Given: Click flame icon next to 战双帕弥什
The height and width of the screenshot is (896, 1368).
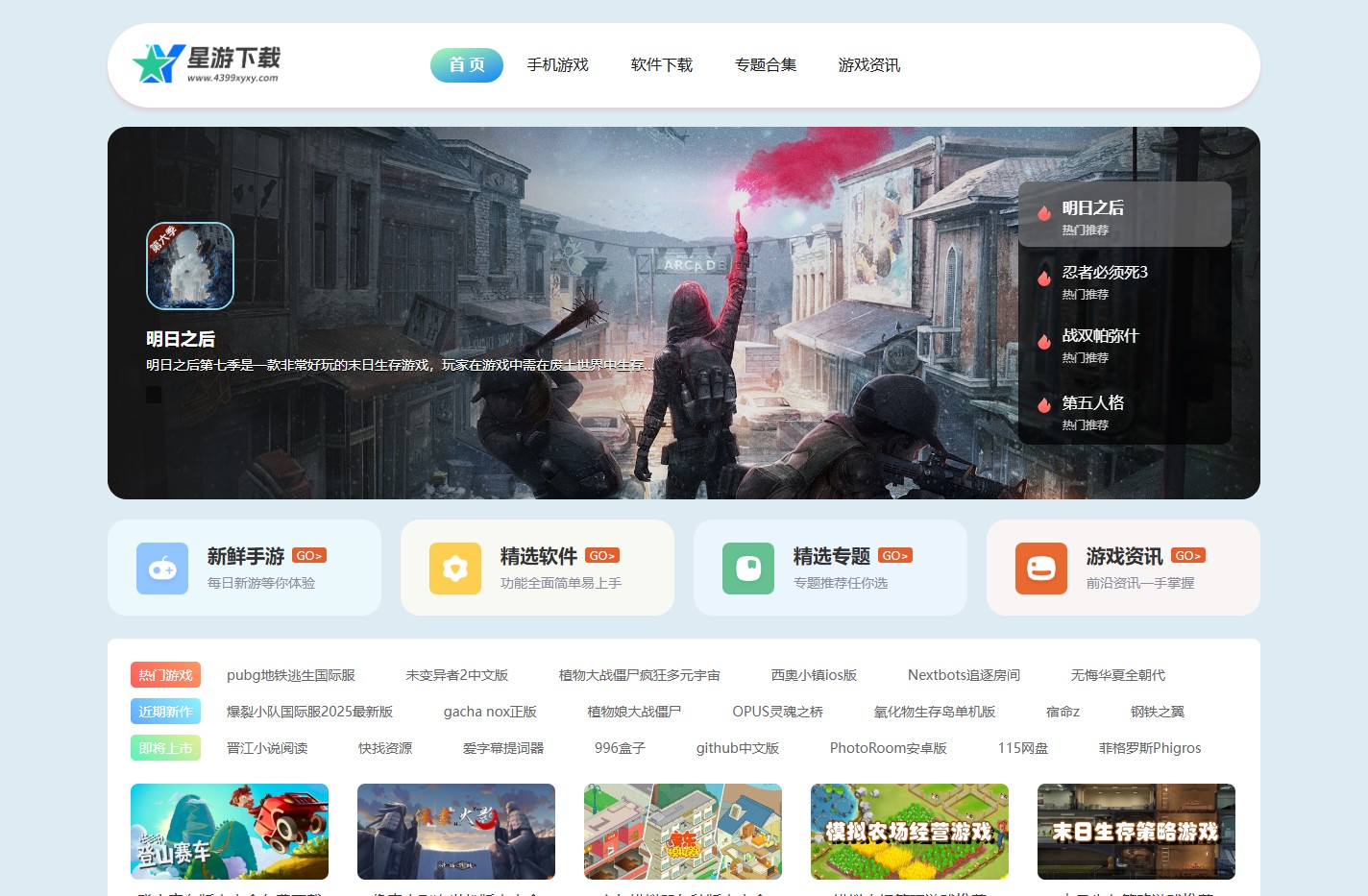Looking at the screenshot, I should (1044, 342).
